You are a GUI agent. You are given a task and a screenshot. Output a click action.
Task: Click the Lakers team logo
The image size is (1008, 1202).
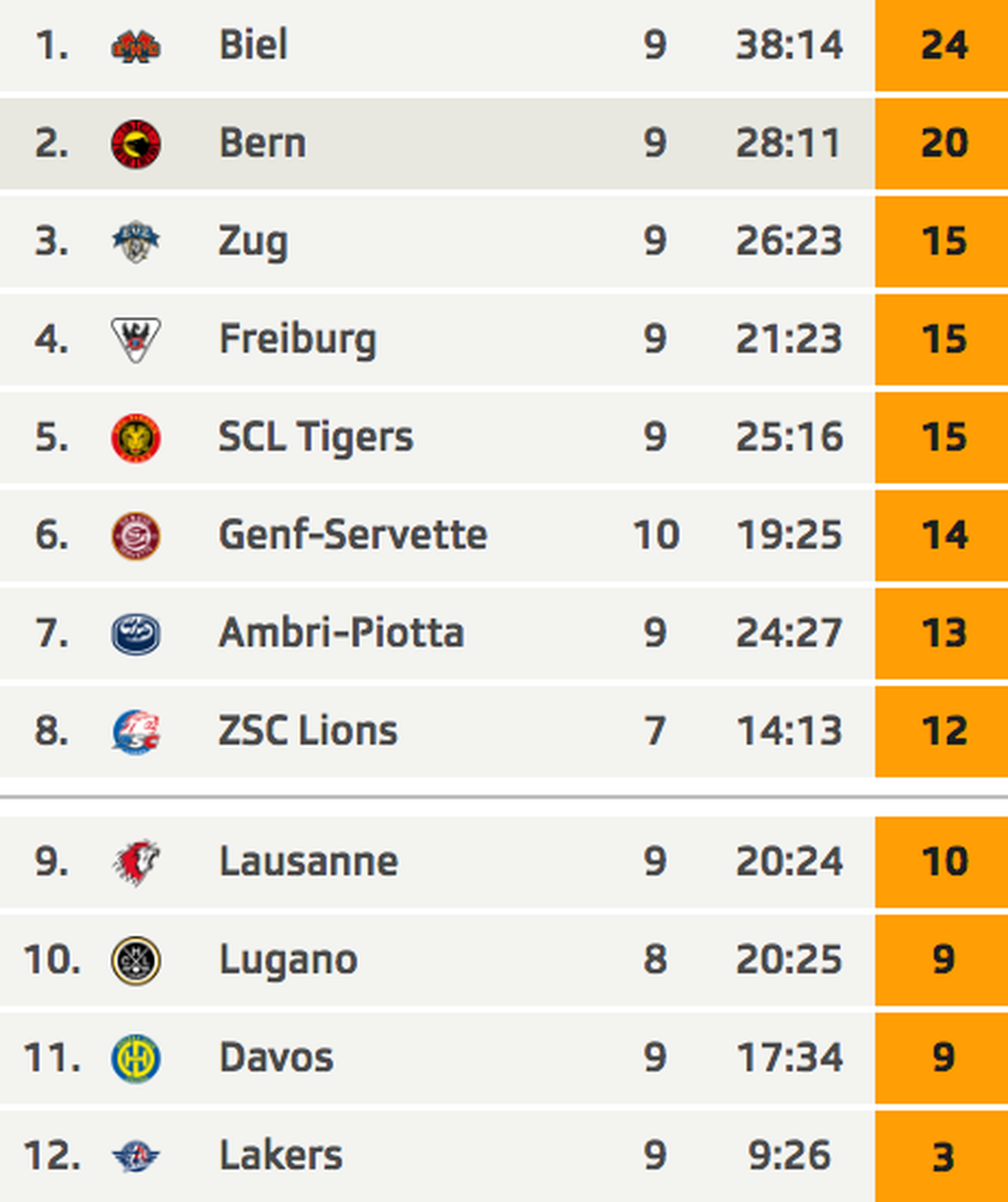point(136,1155)
